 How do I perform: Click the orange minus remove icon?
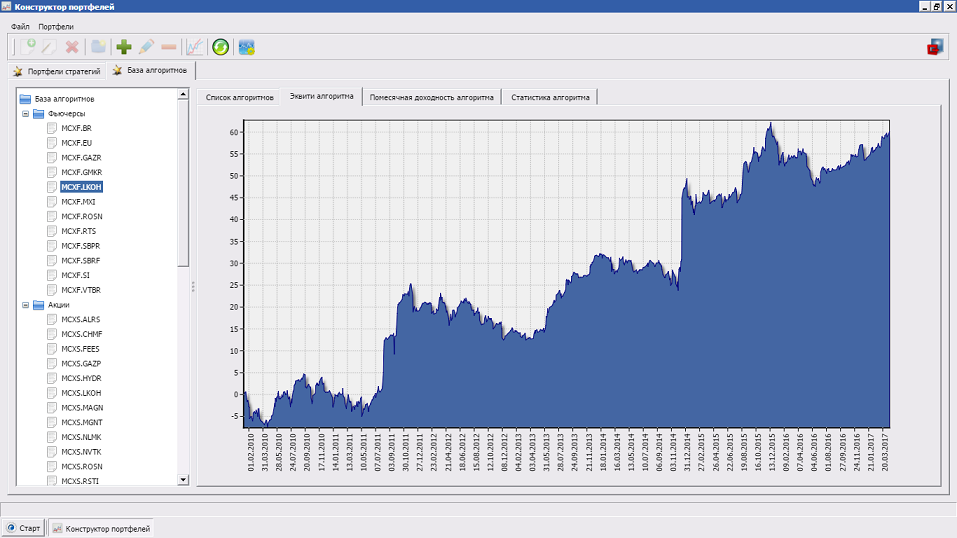(169, 46)
